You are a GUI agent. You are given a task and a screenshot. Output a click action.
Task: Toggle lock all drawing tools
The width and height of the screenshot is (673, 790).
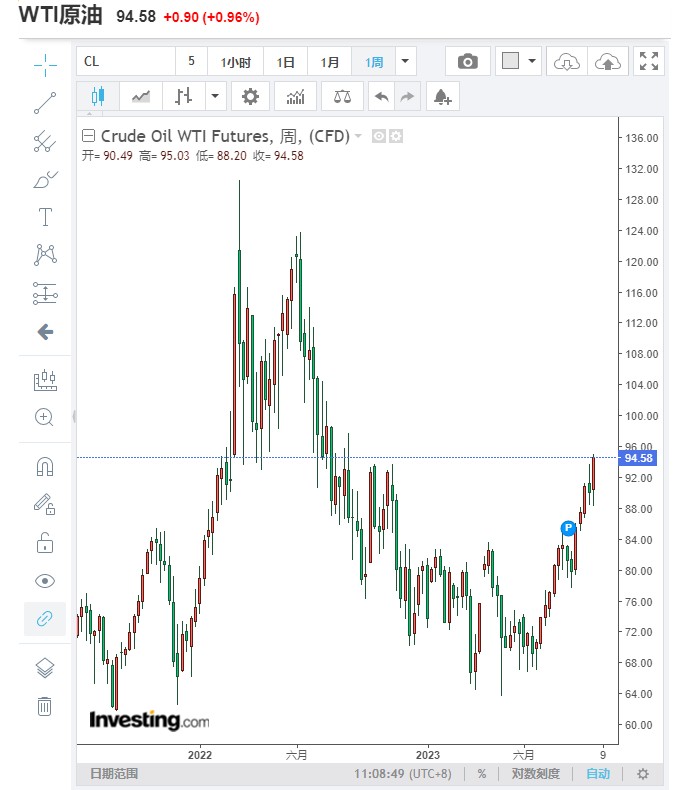coord(45,543)
